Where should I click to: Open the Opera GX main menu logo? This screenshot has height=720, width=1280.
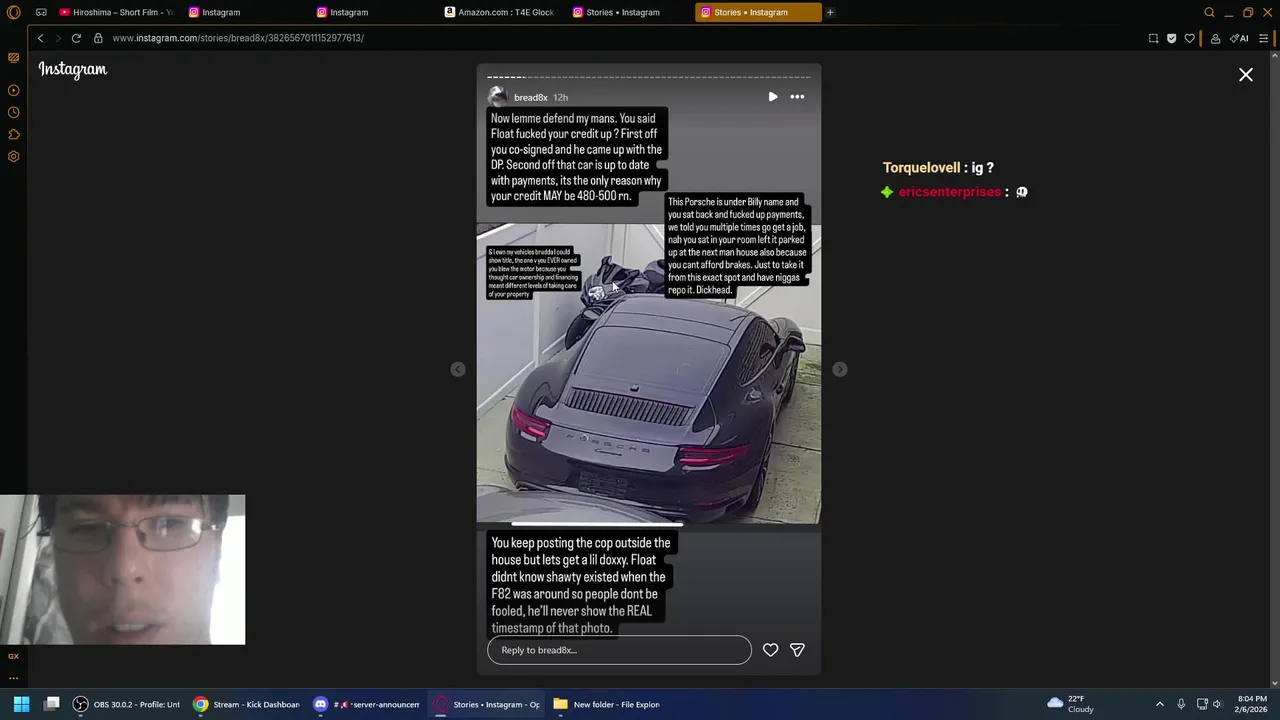13,12
